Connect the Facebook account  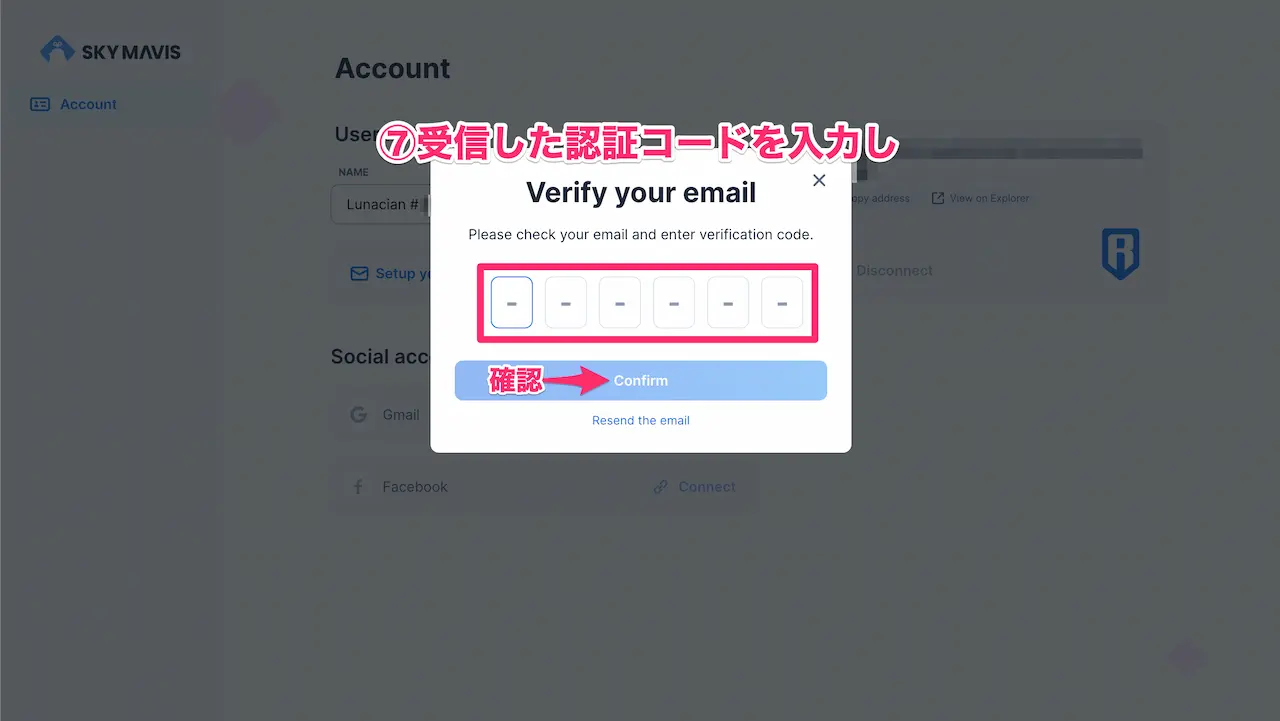click(707, 487)
